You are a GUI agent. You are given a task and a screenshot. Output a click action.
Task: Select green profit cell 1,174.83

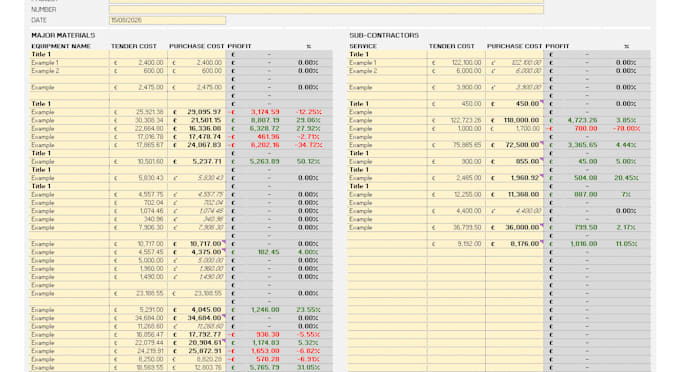(x=265, y=343)
